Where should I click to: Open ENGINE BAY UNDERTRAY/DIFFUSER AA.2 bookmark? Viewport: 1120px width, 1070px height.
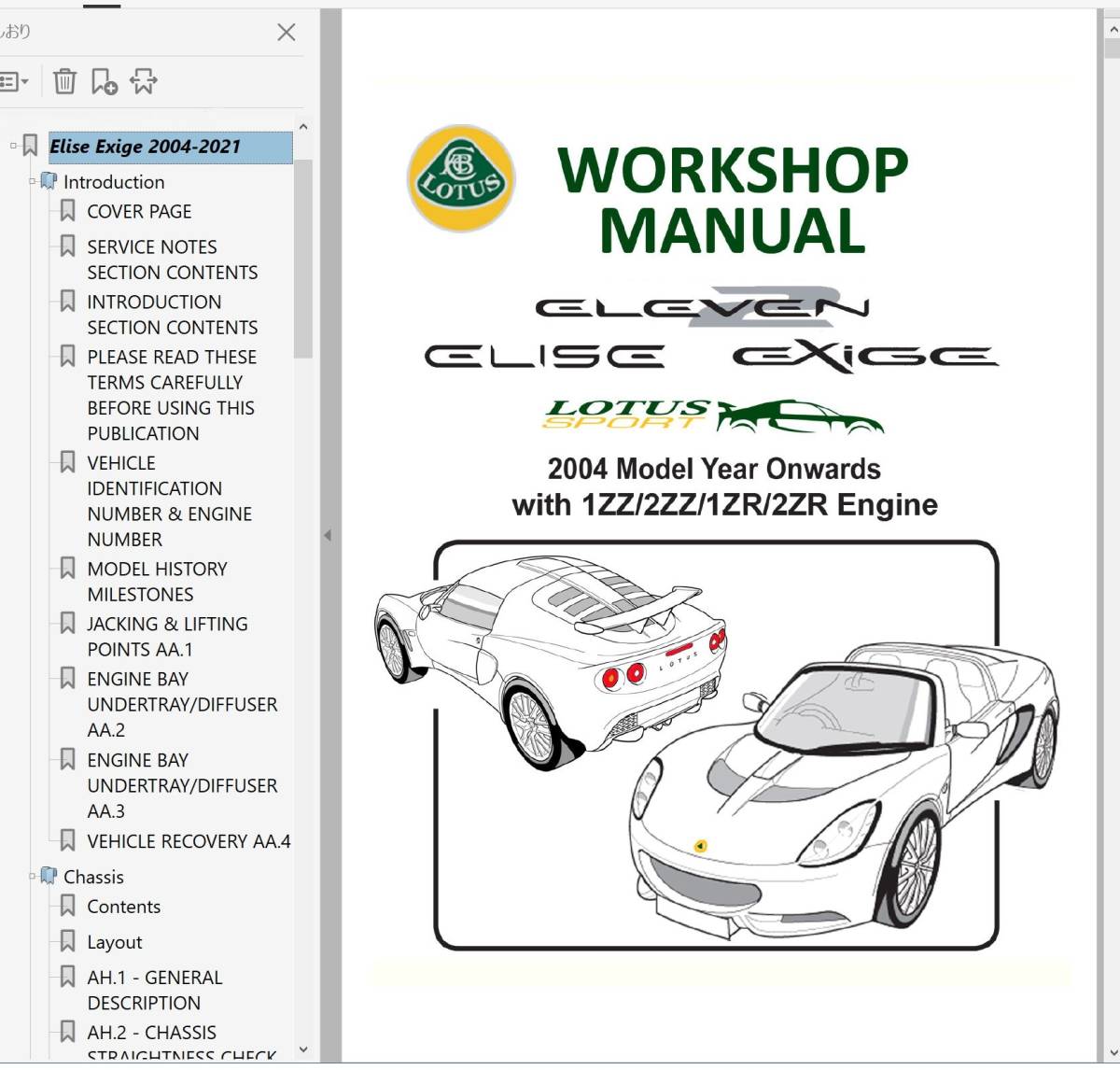tap(182, 705)
